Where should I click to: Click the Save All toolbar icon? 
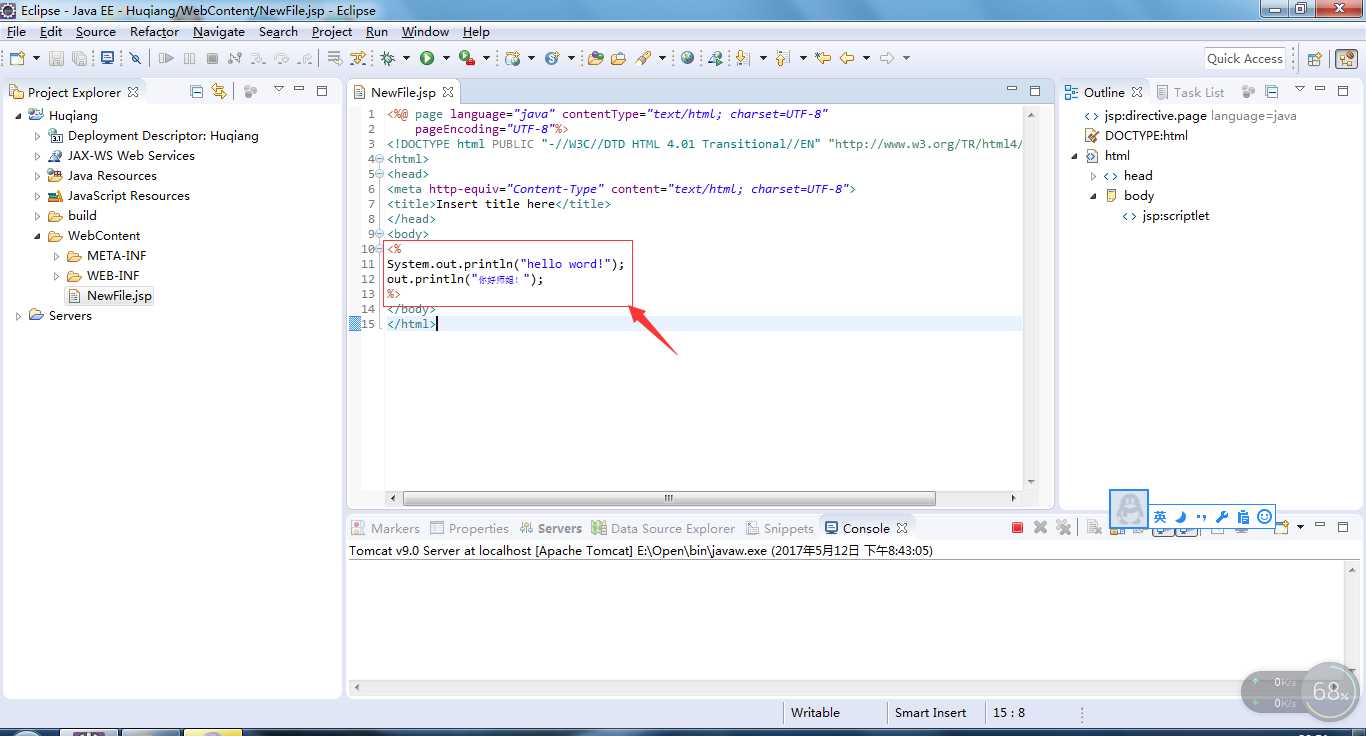coord(78,59)
